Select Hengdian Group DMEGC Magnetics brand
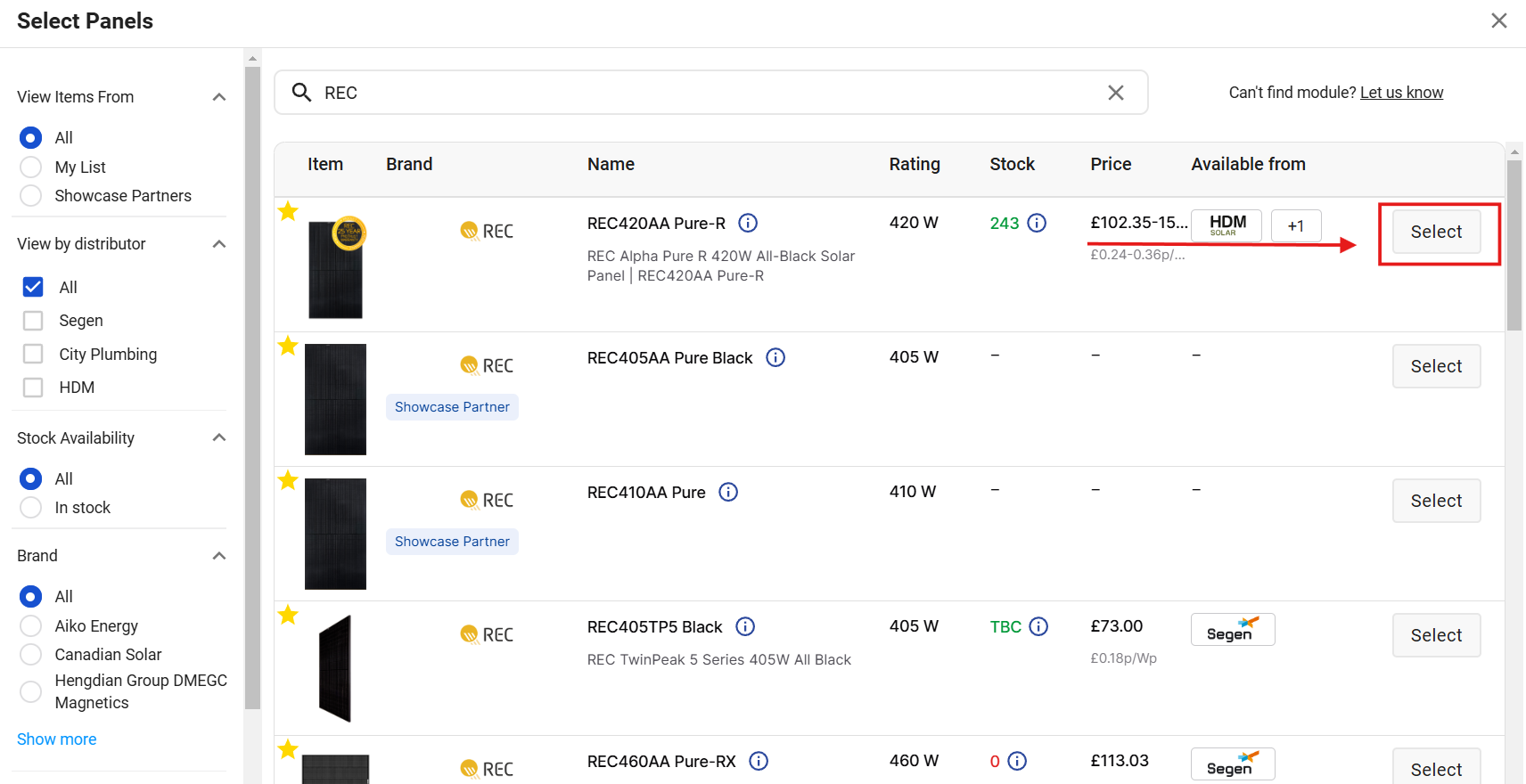This screenshot has width=1526, height=784. pyautogui.click(x=31, y=691)
